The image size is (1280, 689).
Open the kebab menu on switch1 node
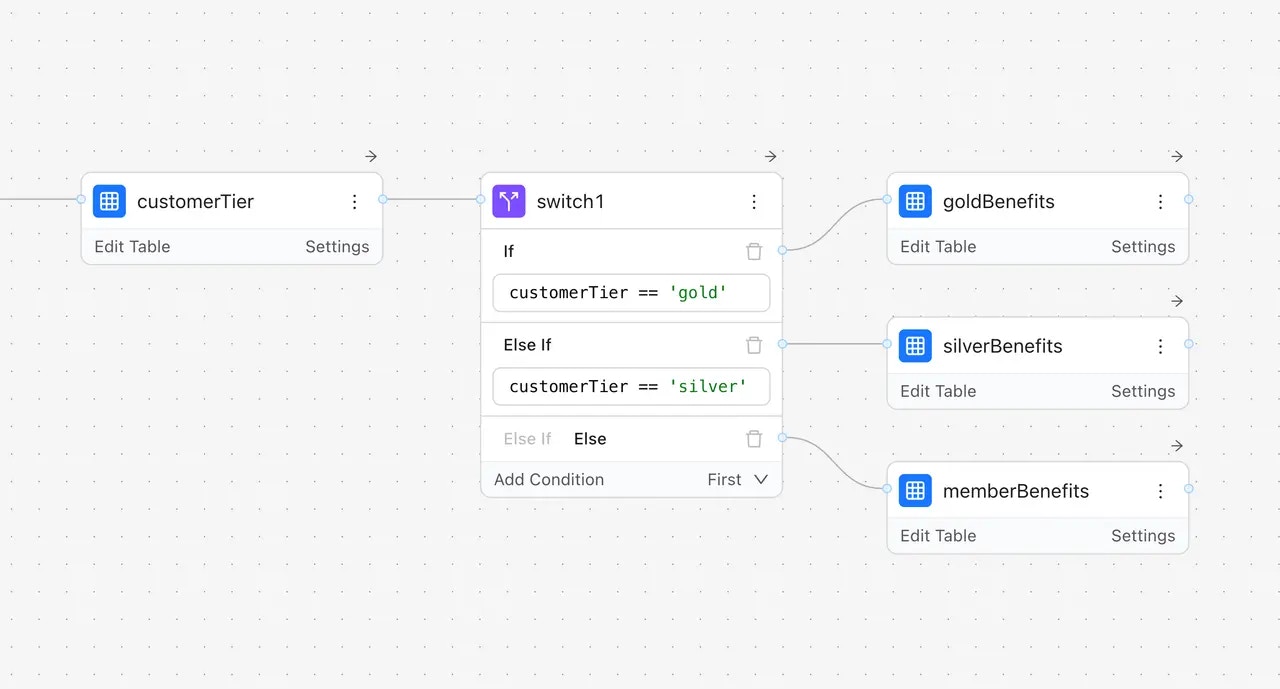pos(755,201)
